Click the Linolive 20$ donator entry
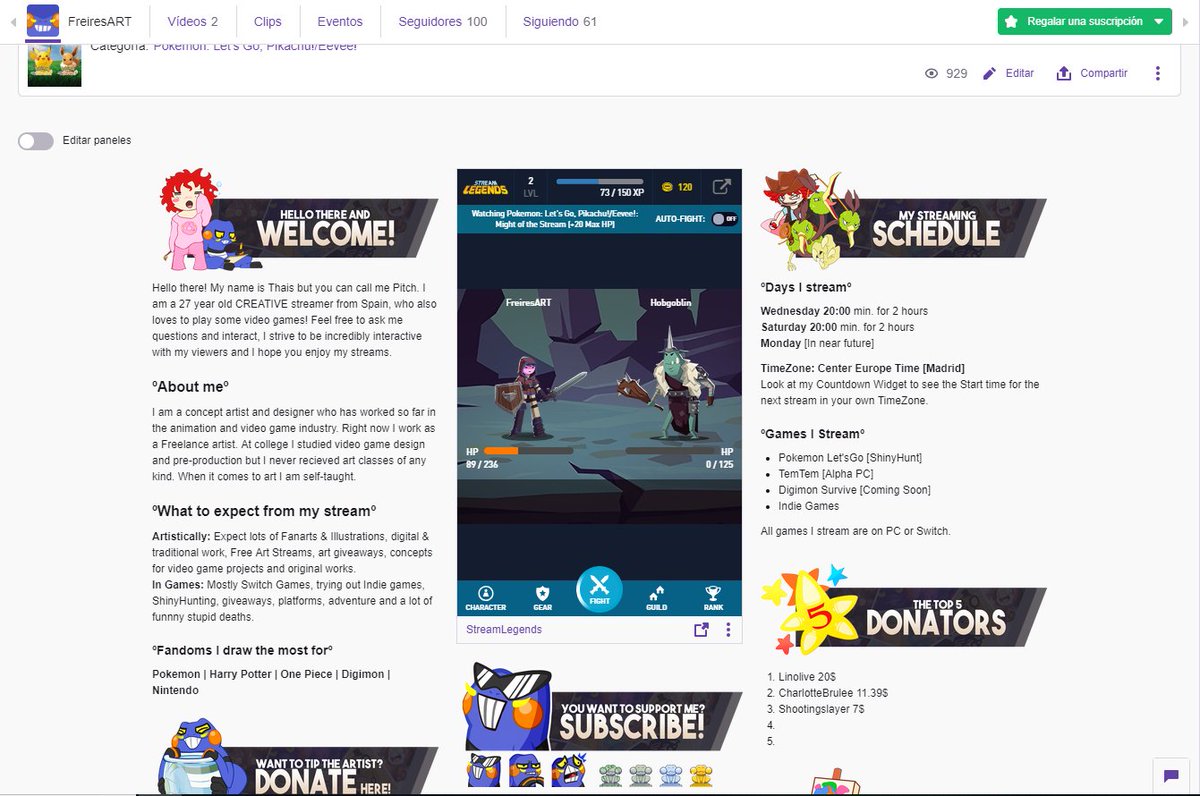Viewport: 1200px width, 796px height. (806, 677)
